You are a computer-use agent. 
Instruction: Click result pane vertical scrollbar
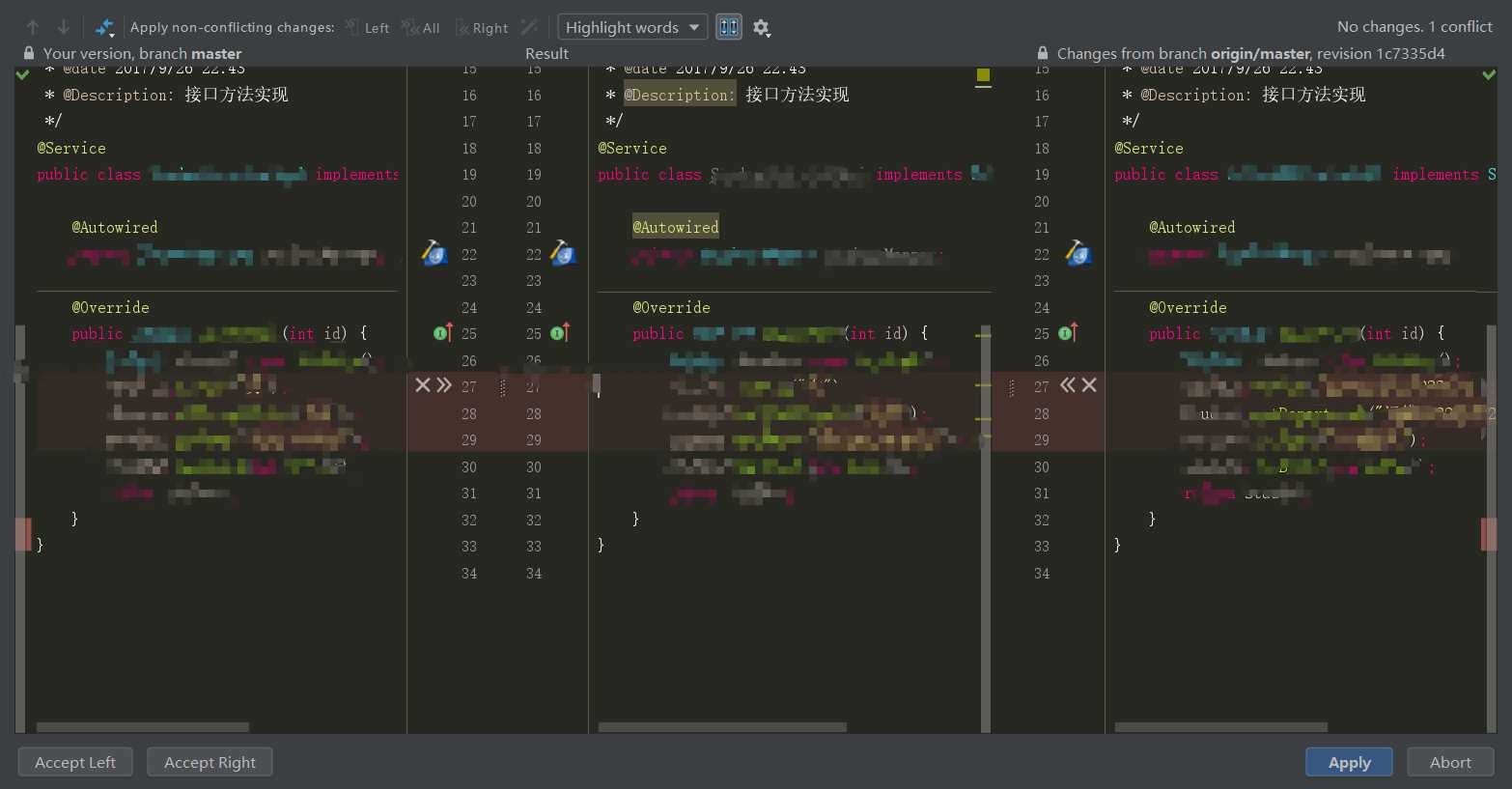coord(986,528)
